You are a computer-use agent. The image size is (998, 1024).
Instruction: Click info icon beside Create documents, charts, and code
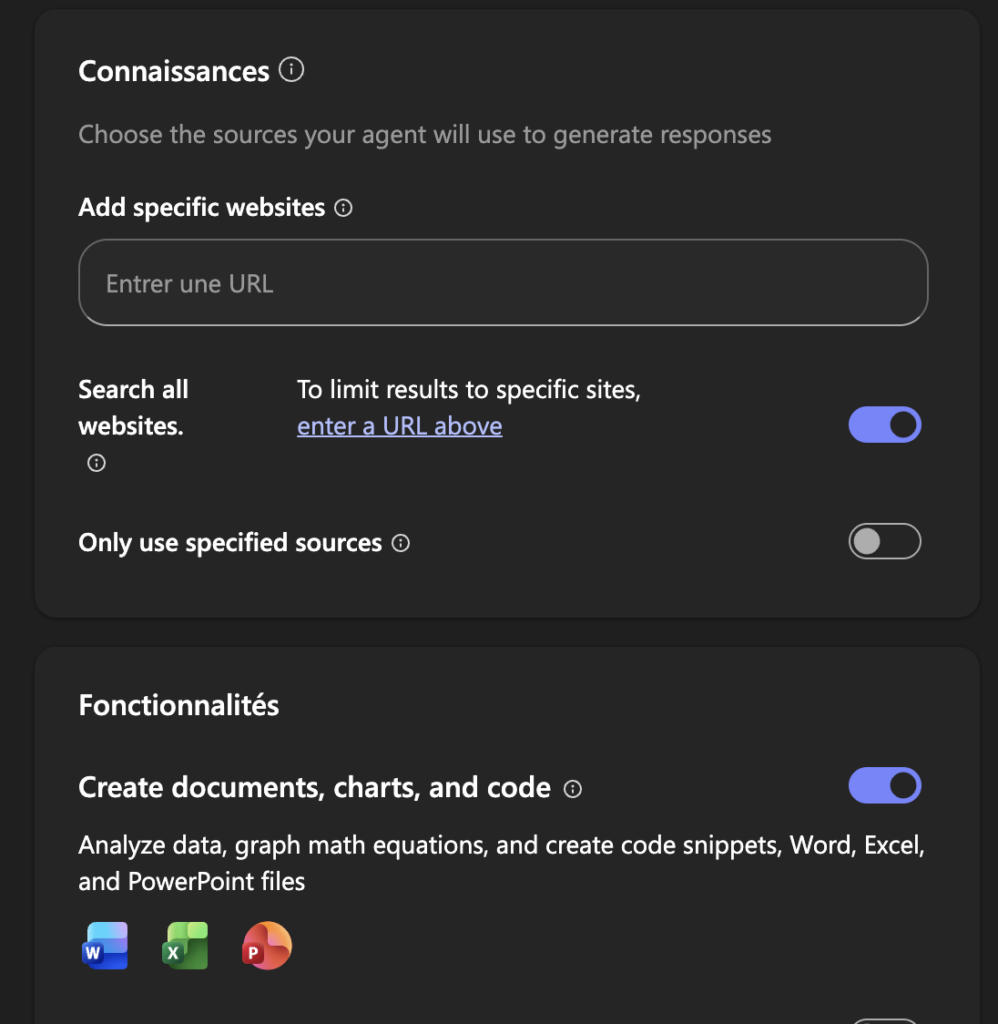click(x=573, y=788)
